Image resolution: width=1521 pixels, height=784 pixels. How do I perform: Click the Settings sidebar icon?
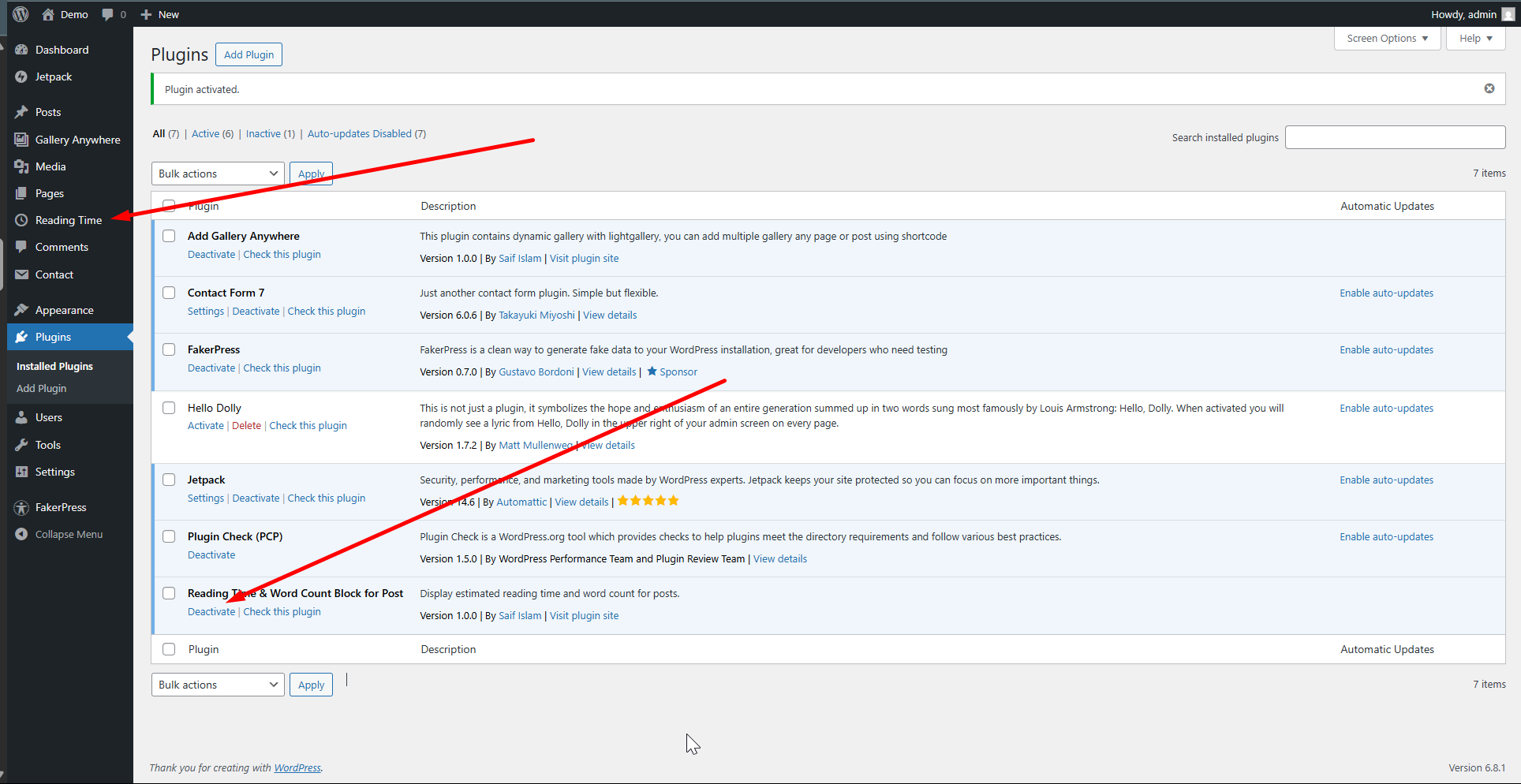[x=21, y=472]
